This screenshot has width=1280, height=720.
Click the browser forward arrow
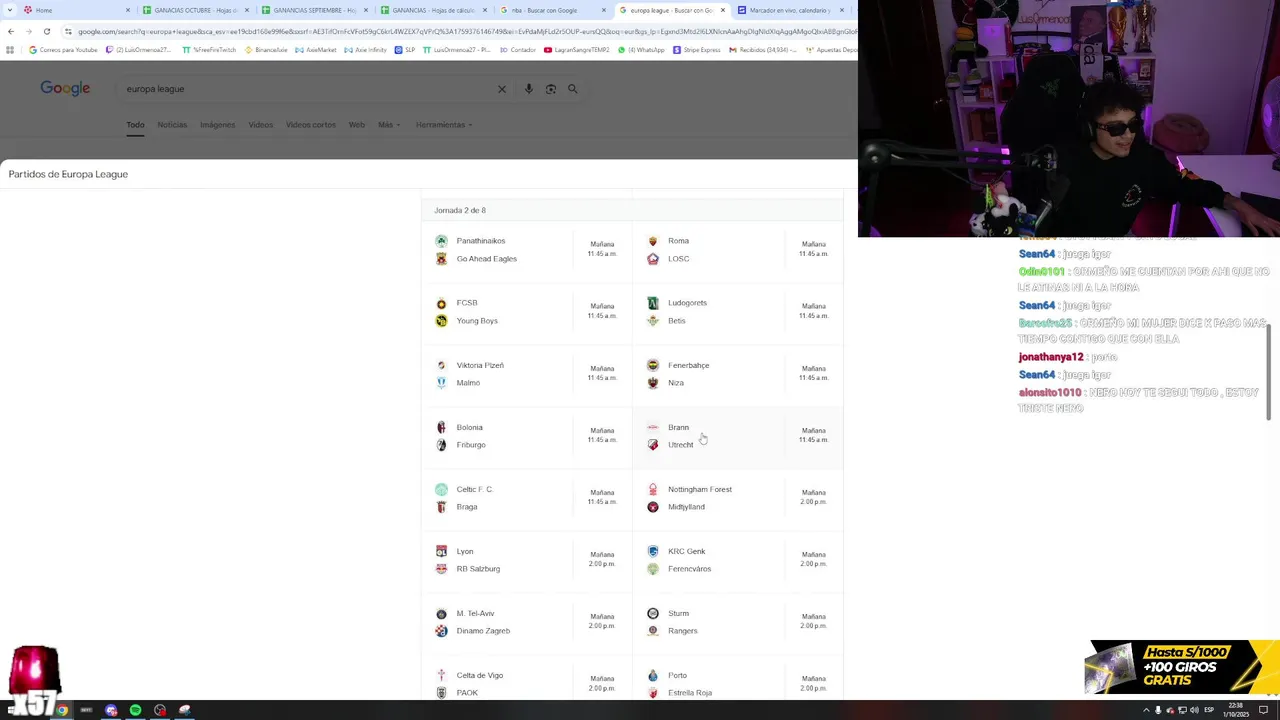tap(28, 31)
